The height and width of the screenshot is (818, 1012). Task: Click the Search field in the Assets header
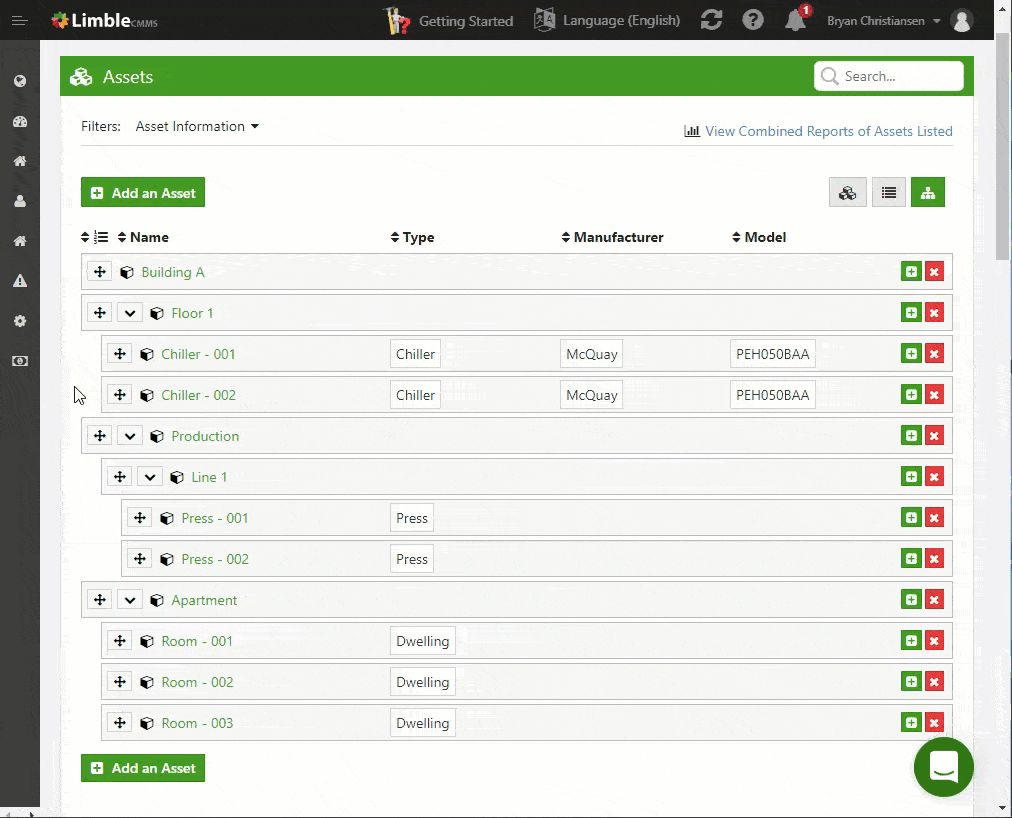point(888,76)
